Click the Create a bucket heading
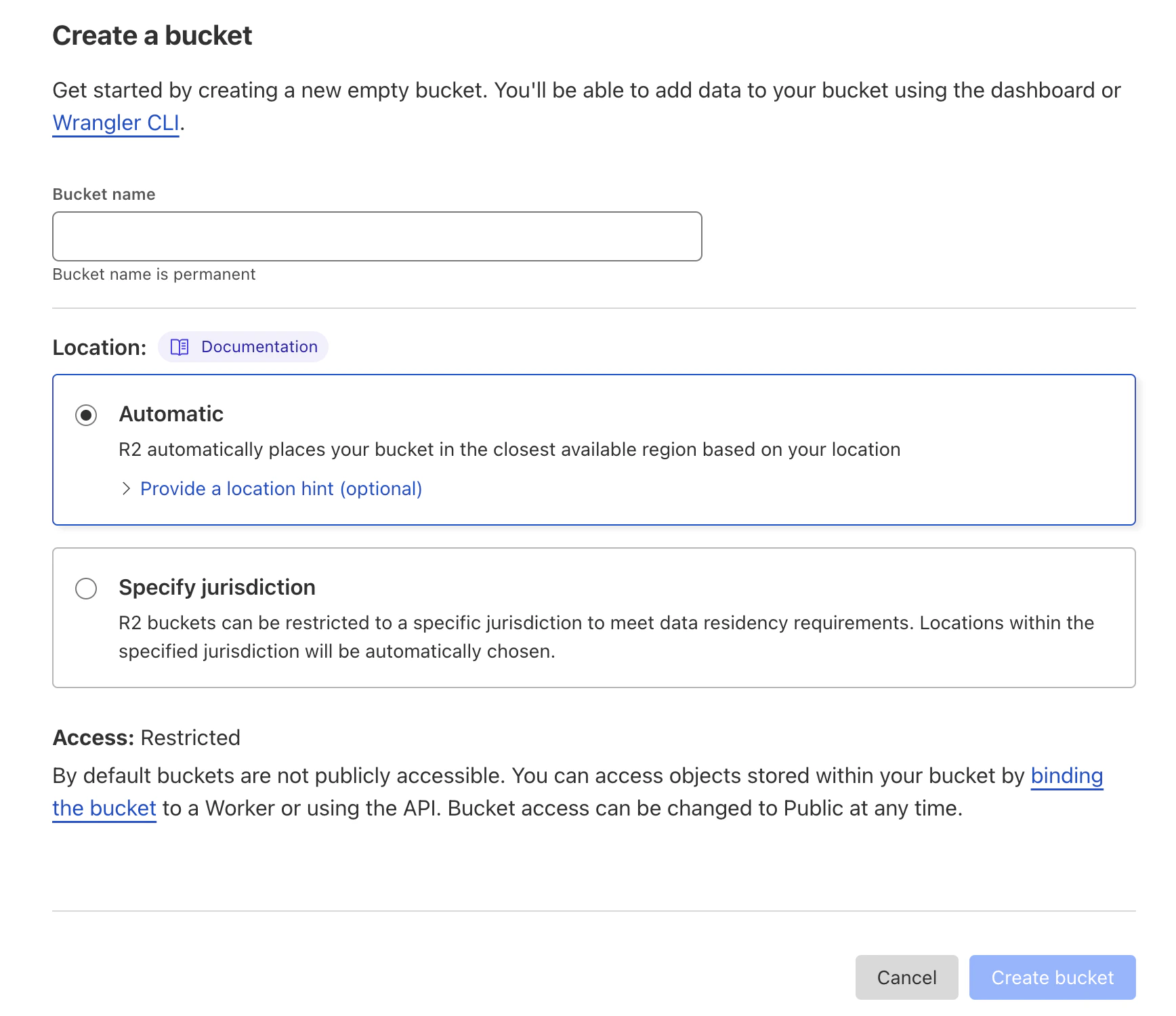This screenshot has width=1176, height=1016. point(152,35)
